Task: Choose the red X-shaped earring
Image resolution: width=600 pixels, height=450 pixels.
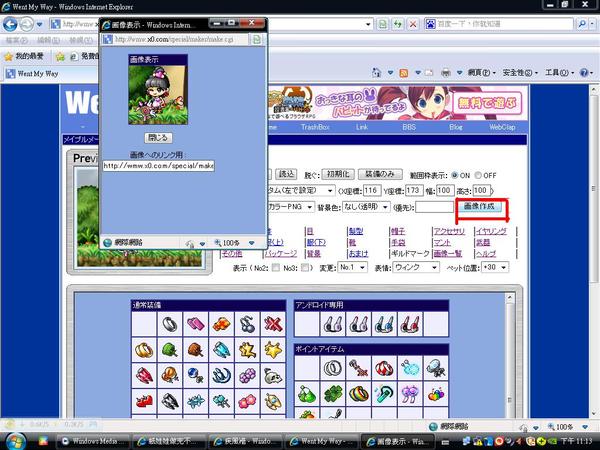Action: 273,324
